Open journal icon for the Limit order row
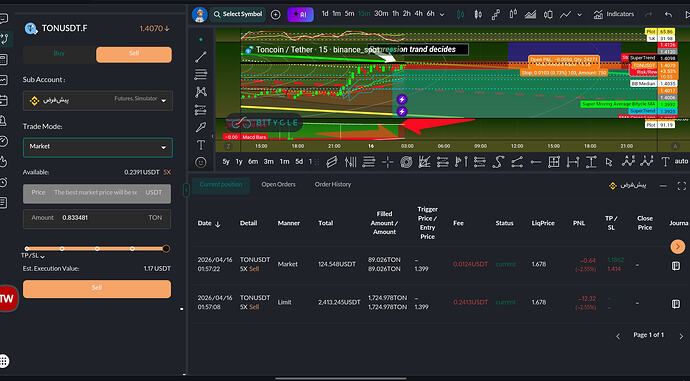The width and height of the screenshot is (690, 381). point(675,304)
